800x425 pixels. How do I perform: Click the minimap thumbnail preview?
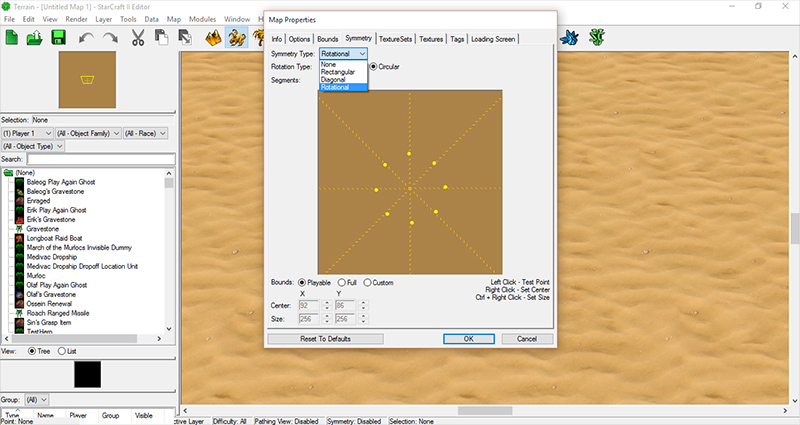87,80
